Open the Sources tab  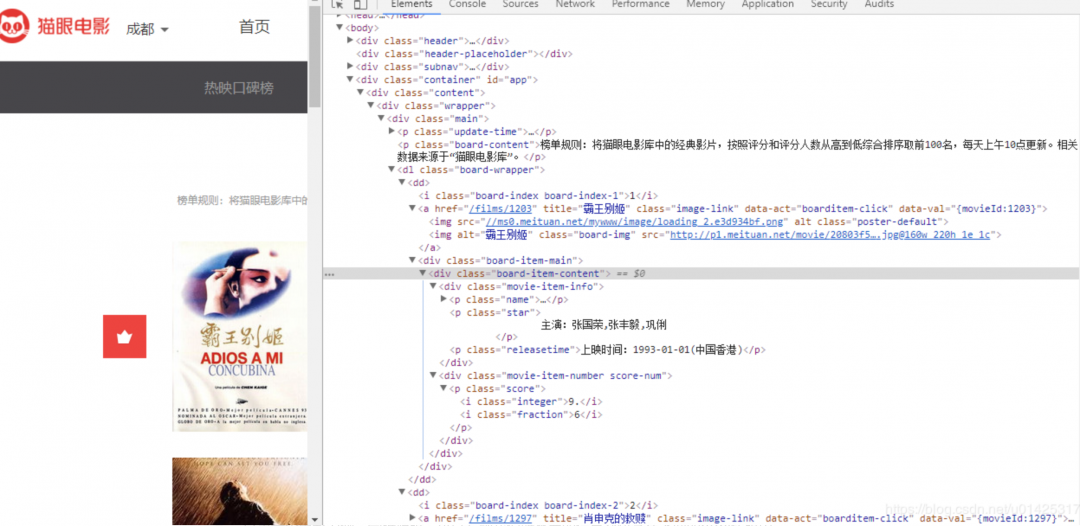[520, 4]
